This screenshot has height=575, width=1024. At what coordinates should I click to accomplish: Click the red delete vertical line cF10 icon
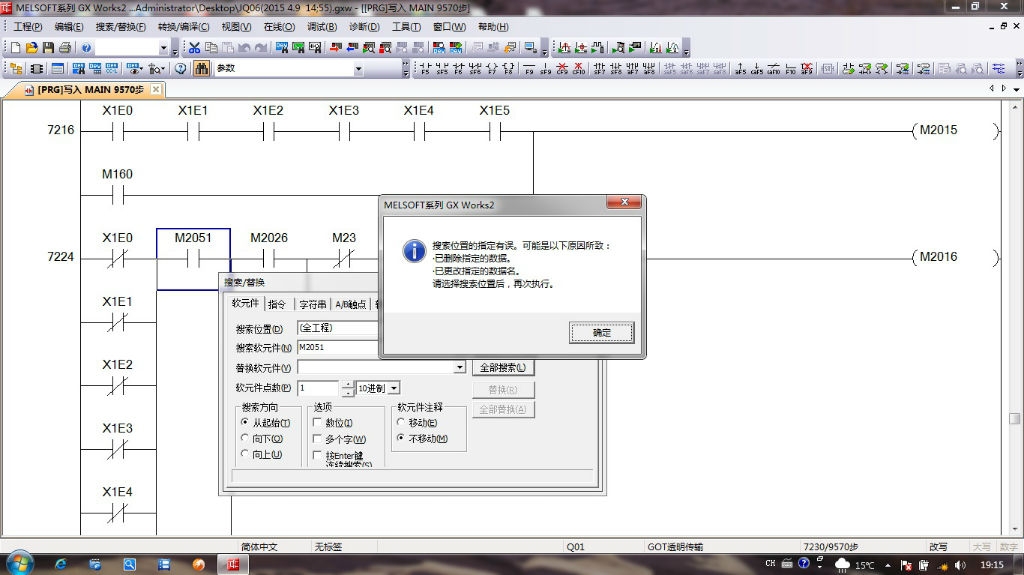click(579, 69)
